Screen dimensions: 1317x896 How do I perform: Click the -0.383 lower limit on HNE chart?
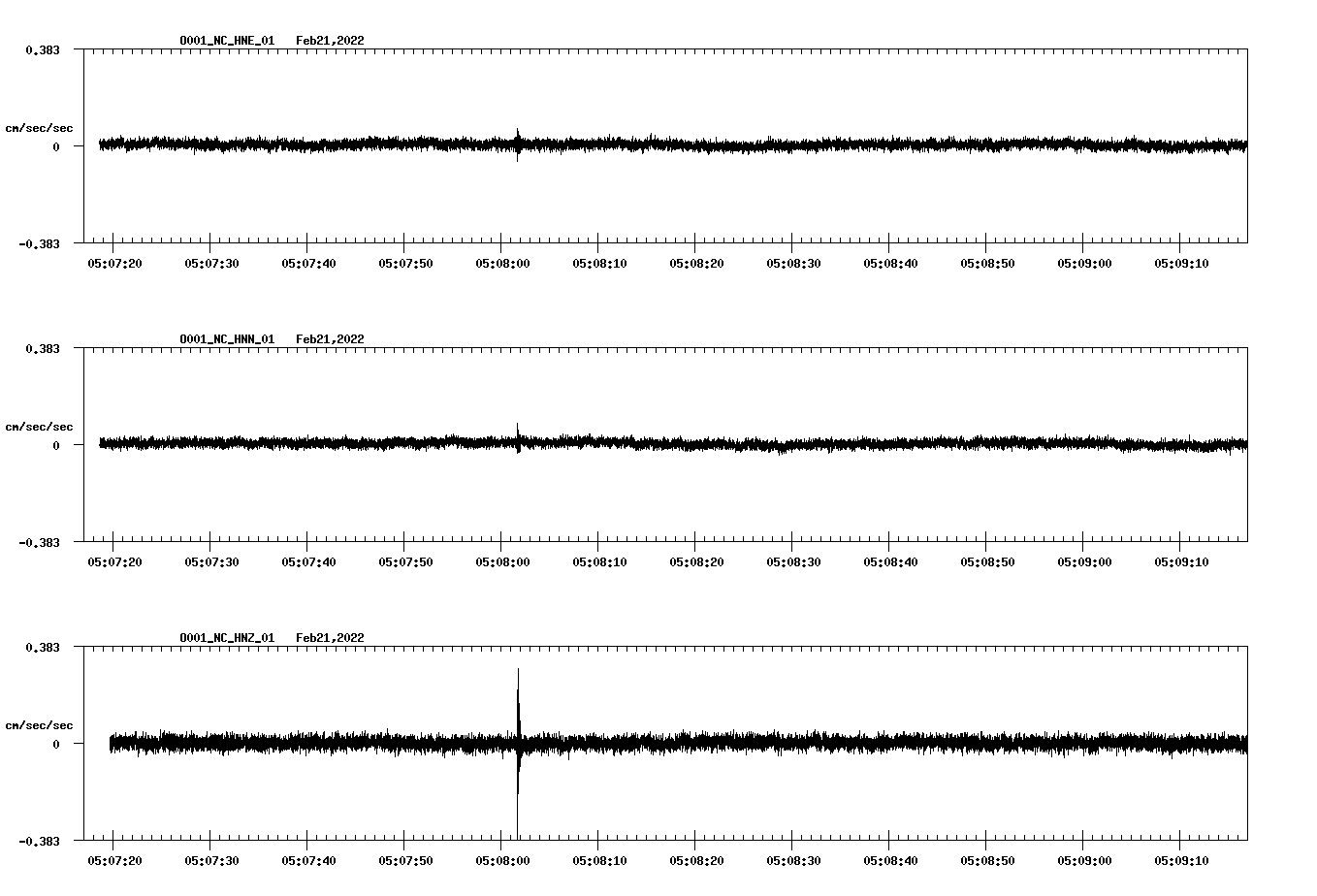point(39,243)
